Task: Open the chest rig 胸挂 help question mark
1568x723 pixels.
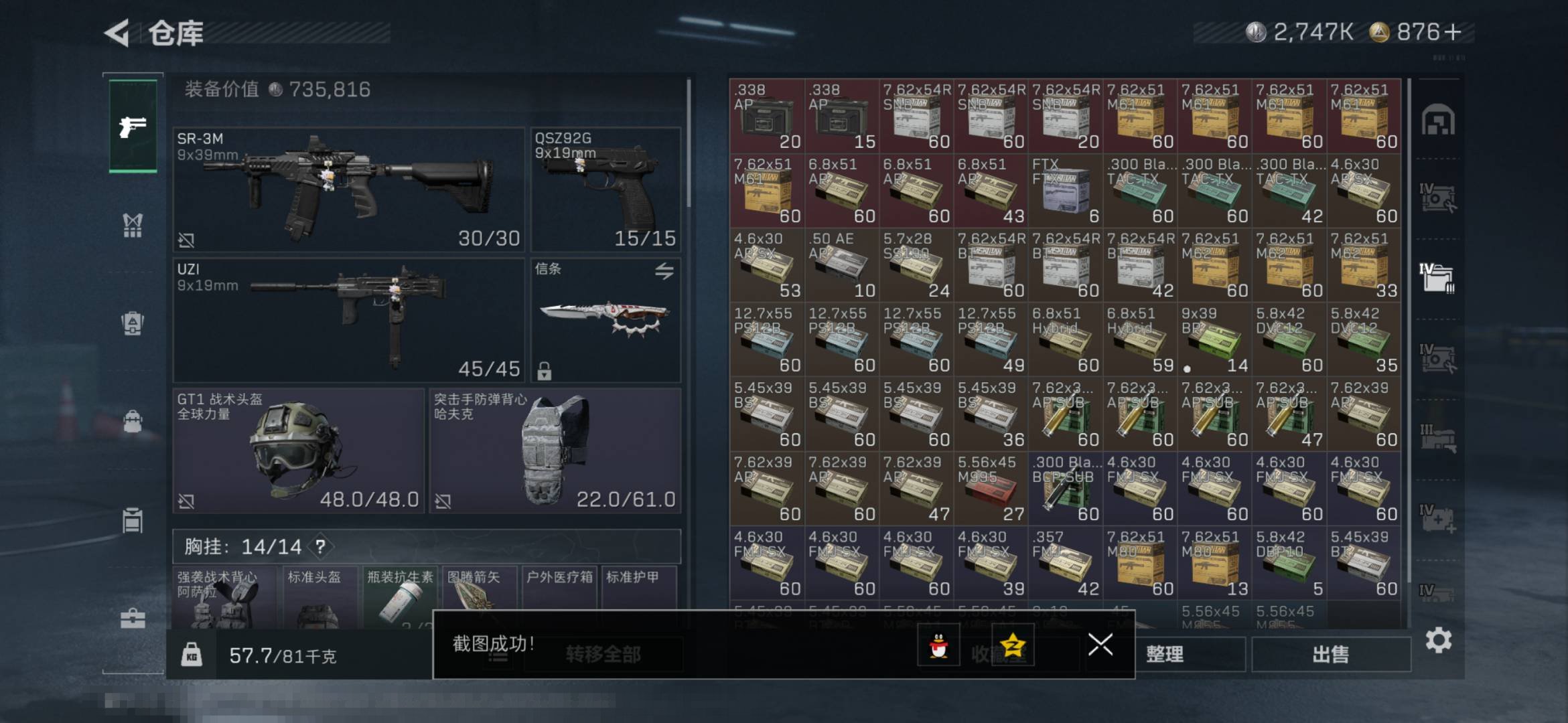Action: [321, 546]
